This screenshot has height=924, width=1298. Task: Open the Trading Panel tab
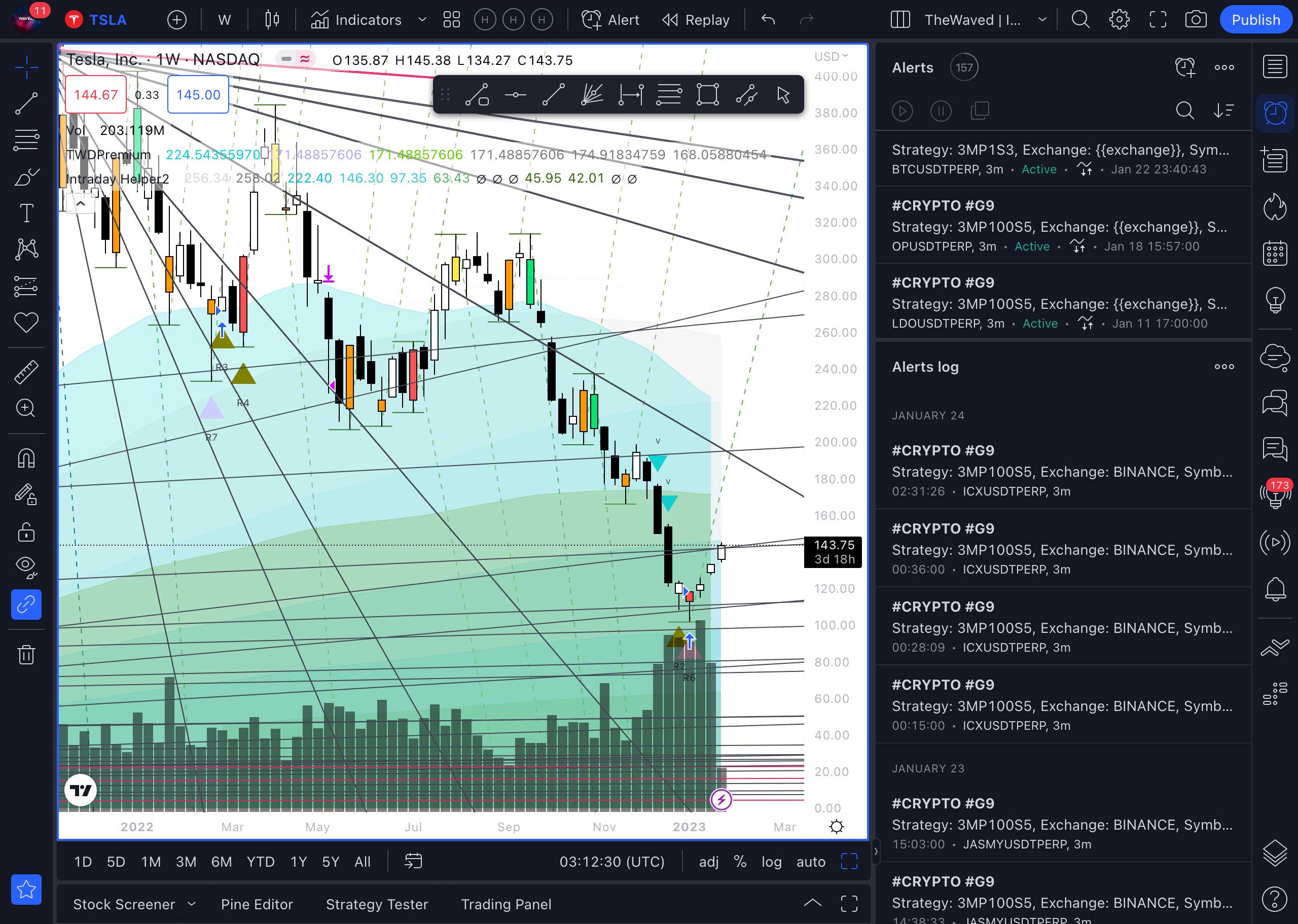pos(506,904)
